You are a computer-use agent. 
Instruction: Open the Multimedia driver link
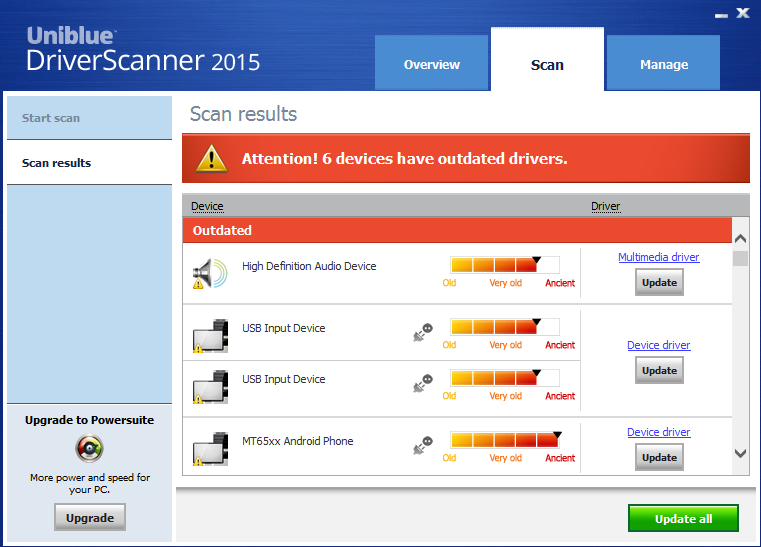[659, 257]
